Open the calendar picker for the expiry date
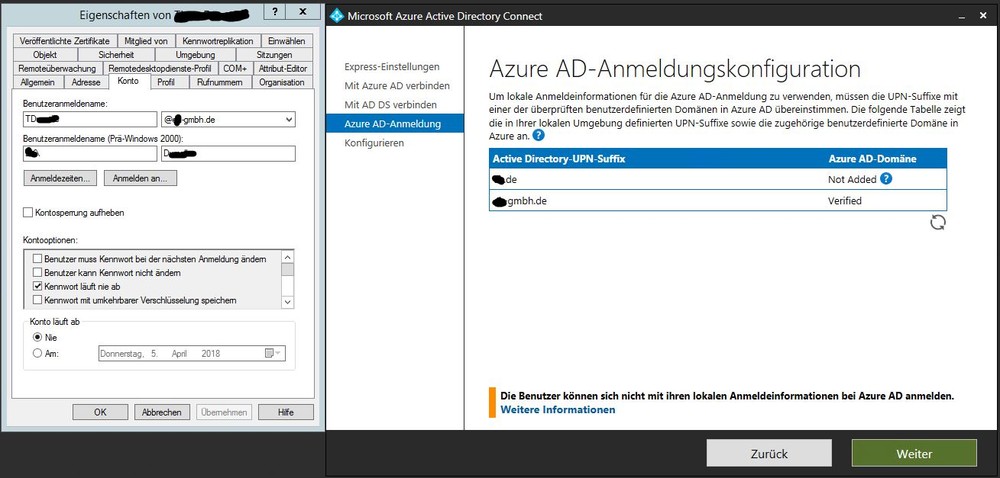 click(270, 353)
